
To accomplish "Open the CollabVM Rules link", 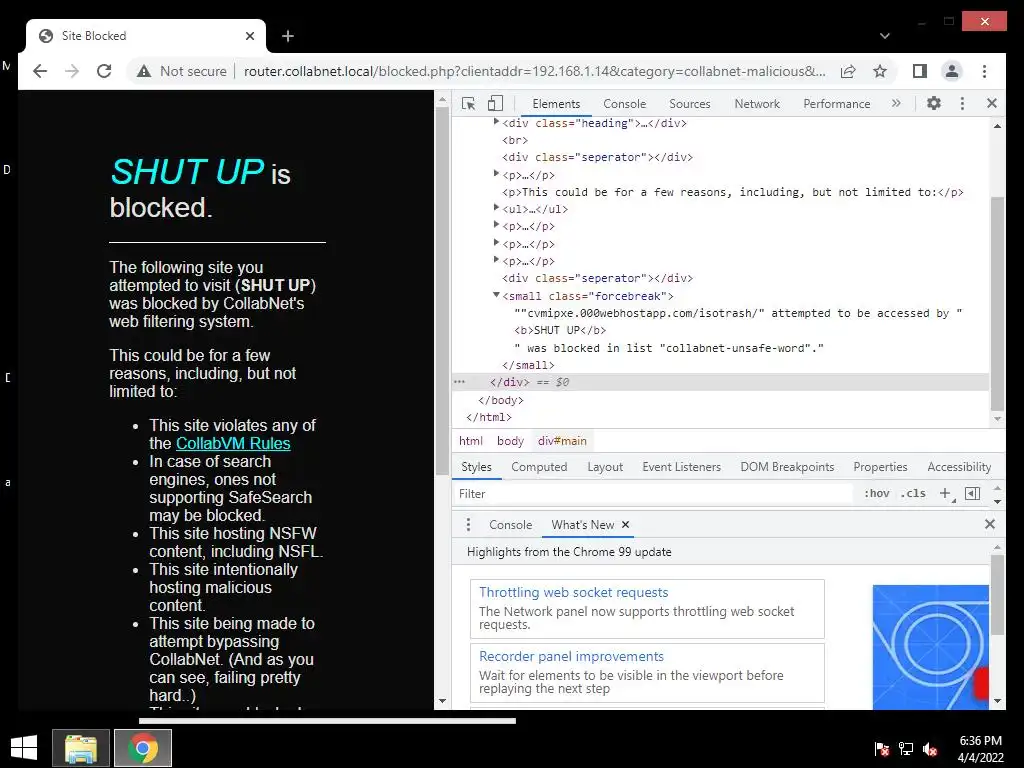I will click(x=233, y=443).
